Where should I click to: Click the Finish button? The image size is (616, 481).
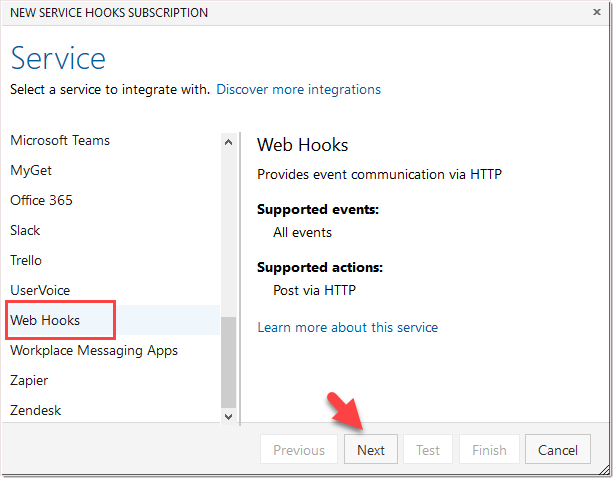pos(489,450)
